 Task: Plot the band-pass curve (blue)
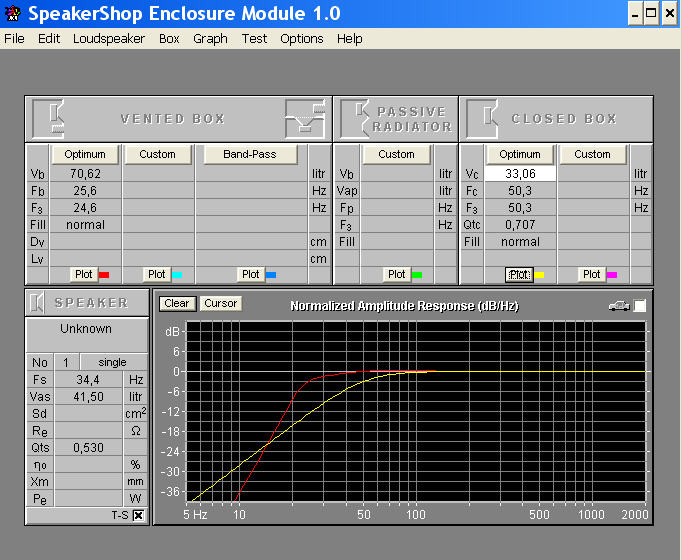251,274
